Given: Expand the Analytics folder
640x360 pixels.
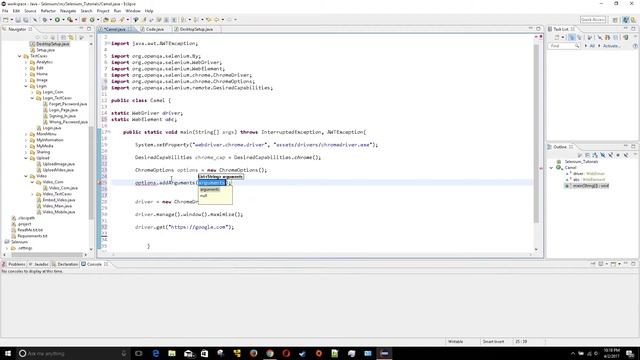Looking at the screenshot, I should [26, 62].
